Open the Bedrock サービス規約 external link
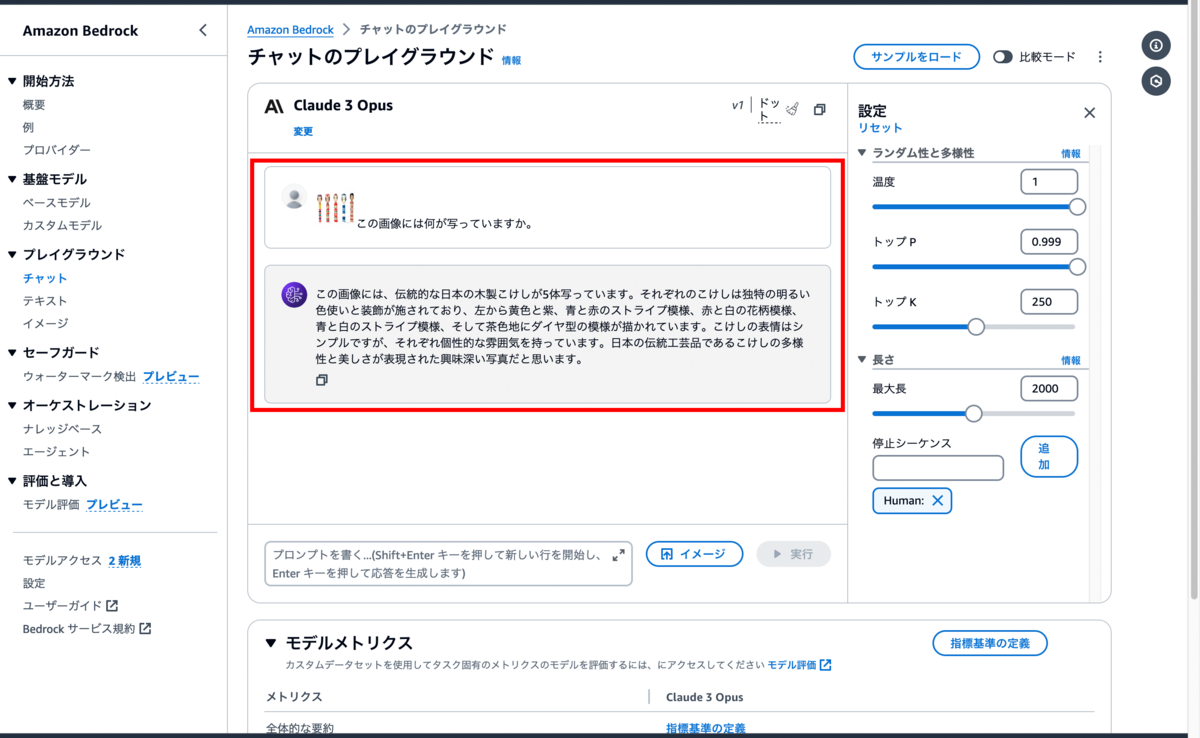1200x738 pixels. (x=87, y=629)
